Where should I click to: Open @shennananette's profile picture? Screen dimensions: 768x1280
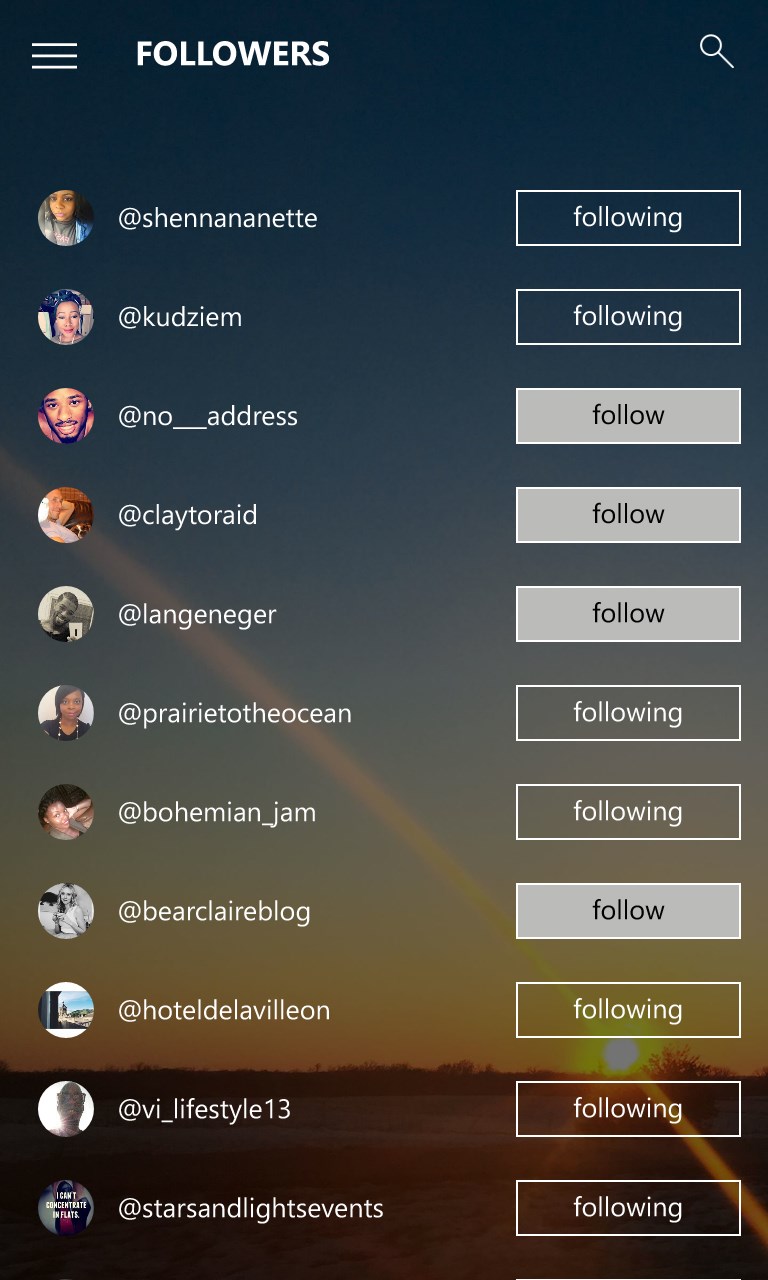[x=66, y=218]
